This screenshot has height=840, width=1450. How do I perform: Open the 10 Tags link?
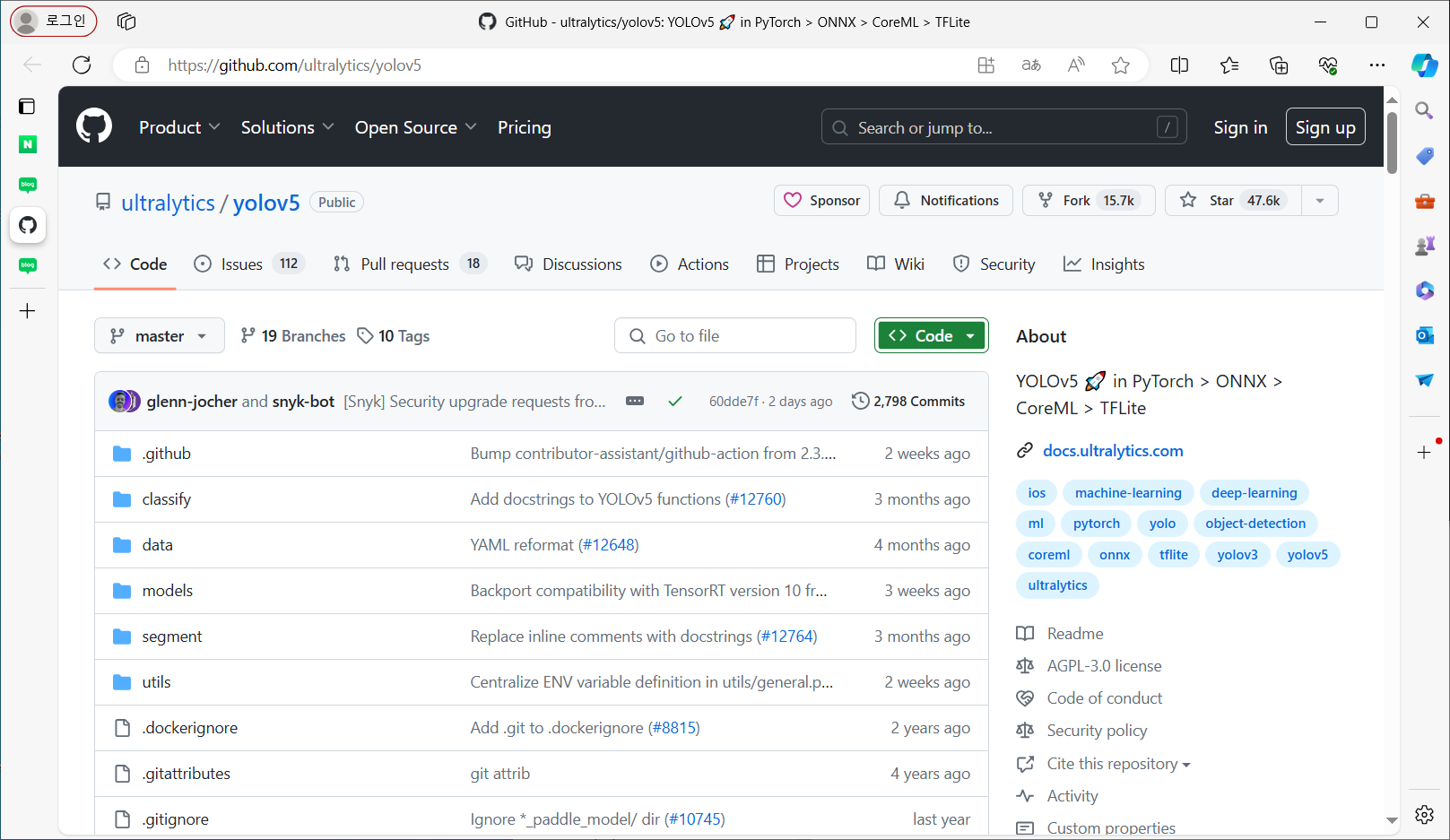394,335
